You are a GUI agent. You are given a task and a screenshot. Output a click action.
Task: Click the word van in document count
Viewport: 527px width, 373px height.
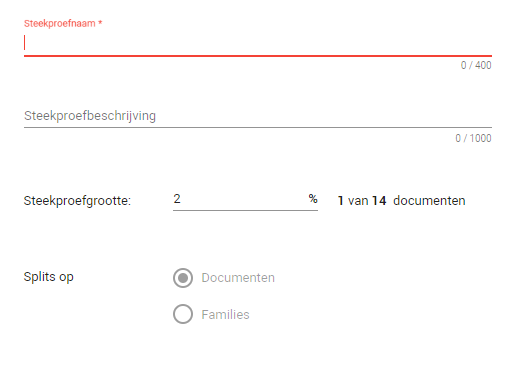358,201
